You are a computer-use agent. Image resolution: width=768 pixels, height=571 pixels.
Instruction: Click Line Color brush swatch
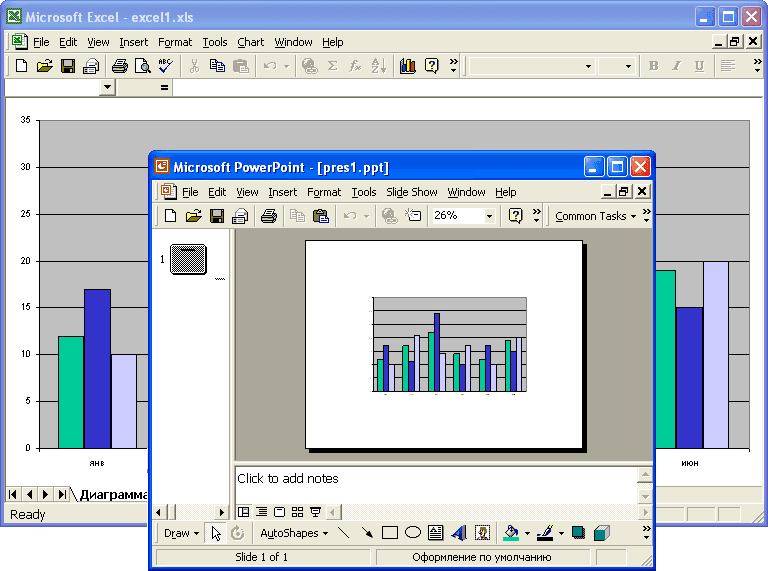coord(545,533)
